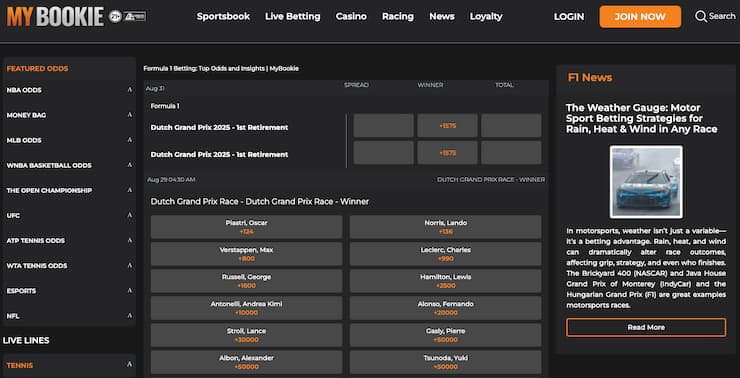Bet on Alonso, Fernando +20000

pyautogui.click(x=446, y=308)
